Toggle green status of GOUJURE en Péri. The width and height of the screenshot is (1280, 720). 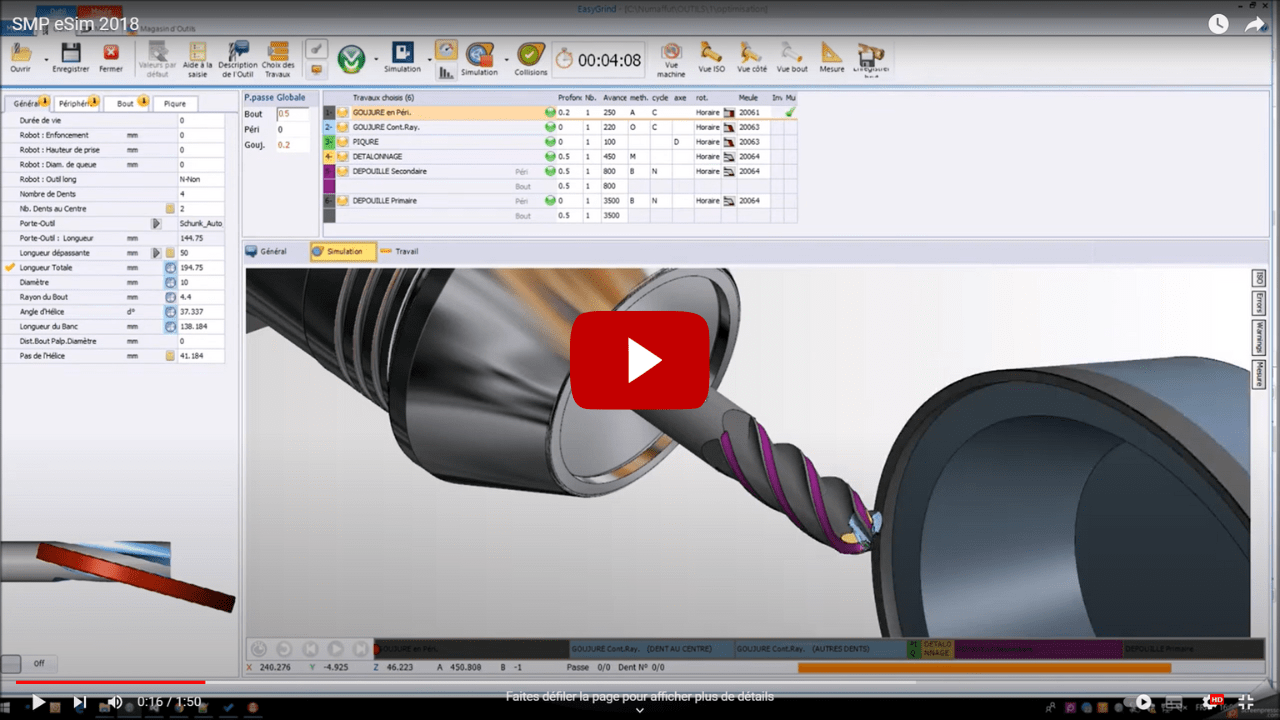click(x=550, y=113)
